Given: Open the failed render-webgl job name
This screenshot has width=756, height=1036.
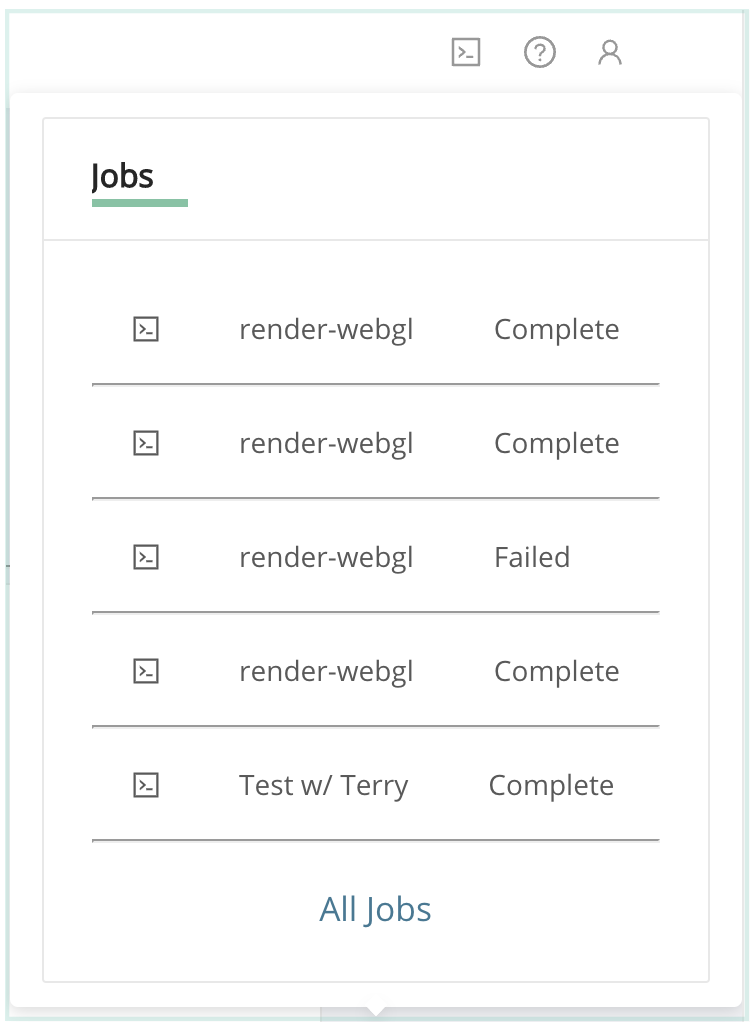Looking at the screenshot, I should [326, 557].
